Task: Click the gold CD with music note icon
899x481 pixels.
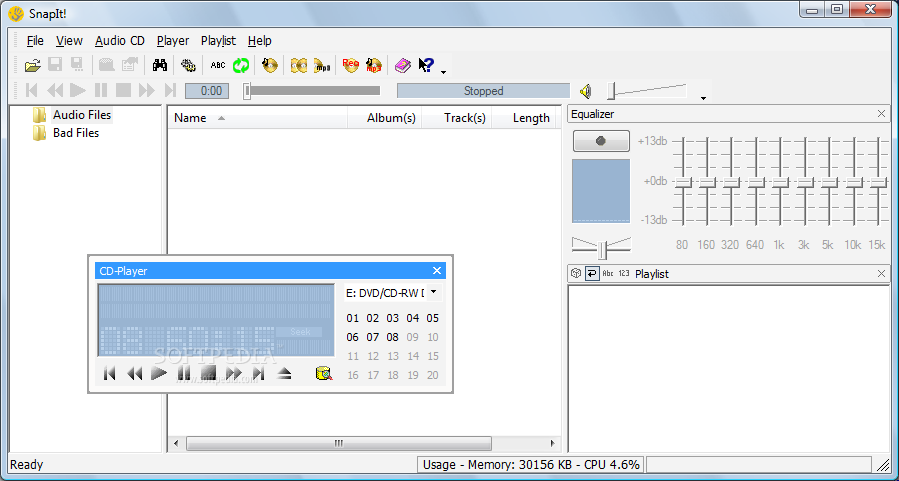Action: (x=269, y=65)
